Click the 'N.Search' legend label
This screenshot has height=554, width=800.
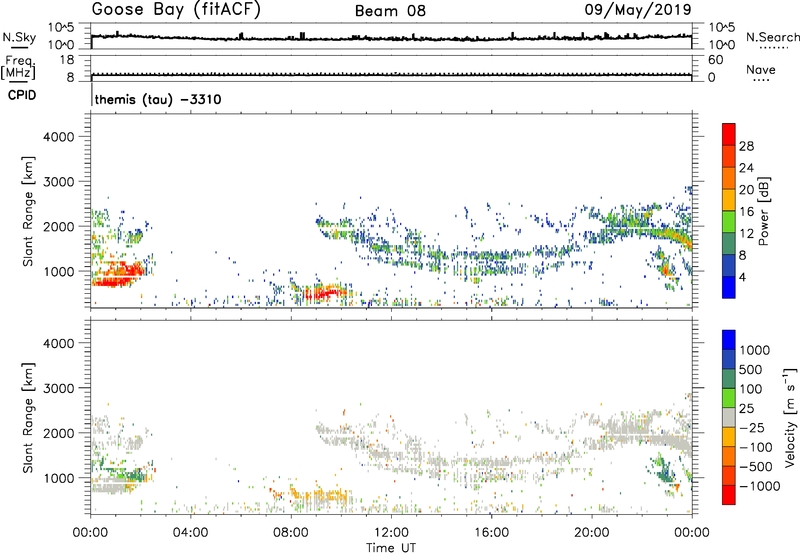[x=772, y=37]
